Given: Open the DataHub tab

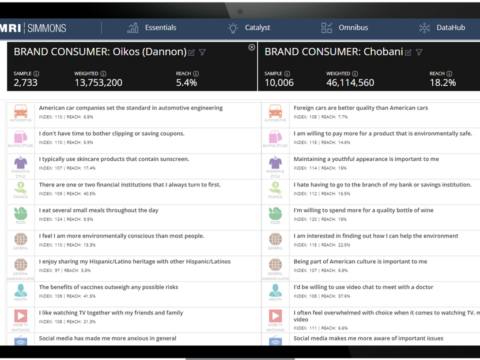Looking at the screenshot, I should (x=442, y=28).
